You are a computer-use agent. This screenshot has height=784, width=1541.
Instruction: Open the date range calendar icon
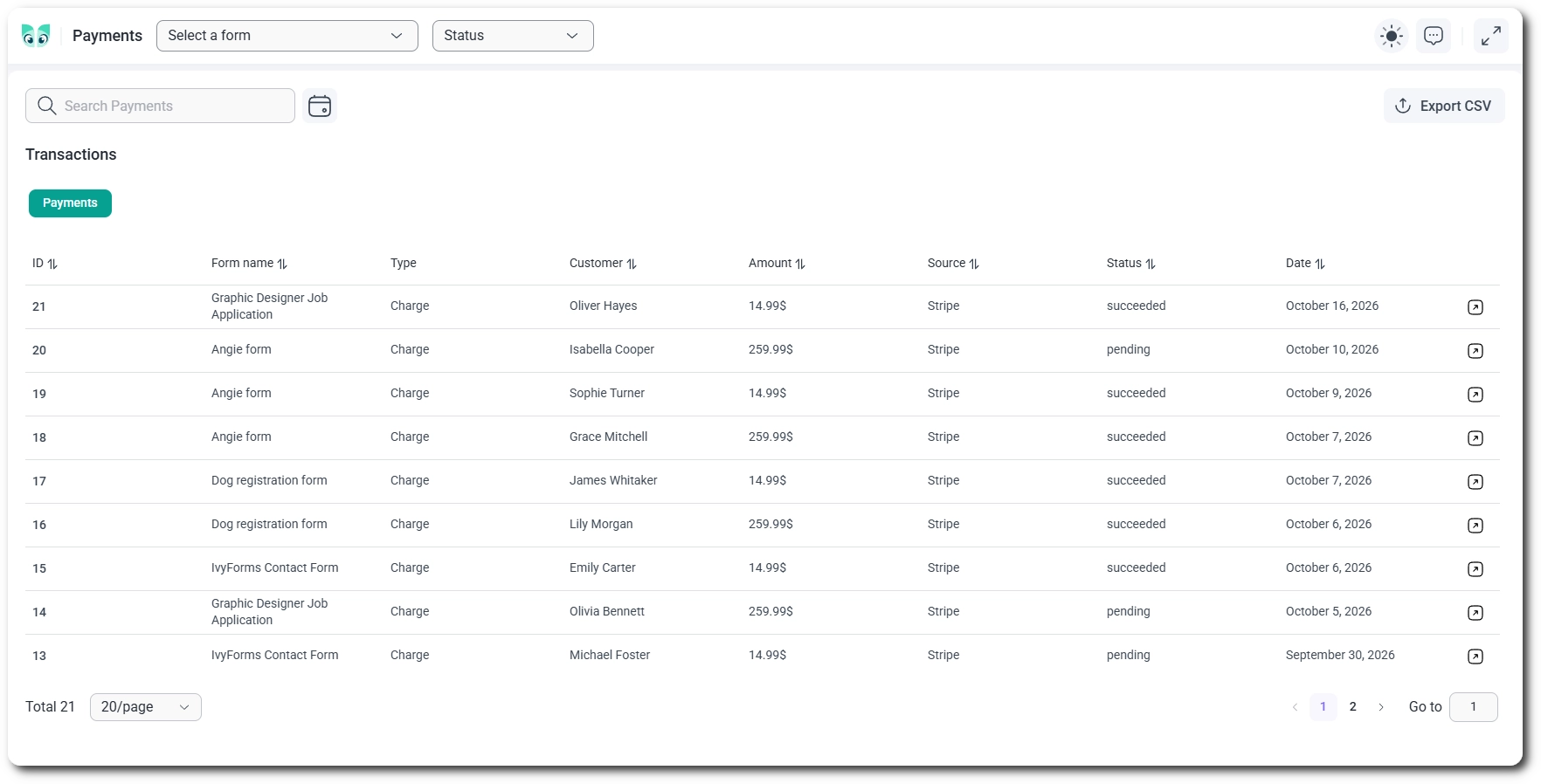coord(320,106)
